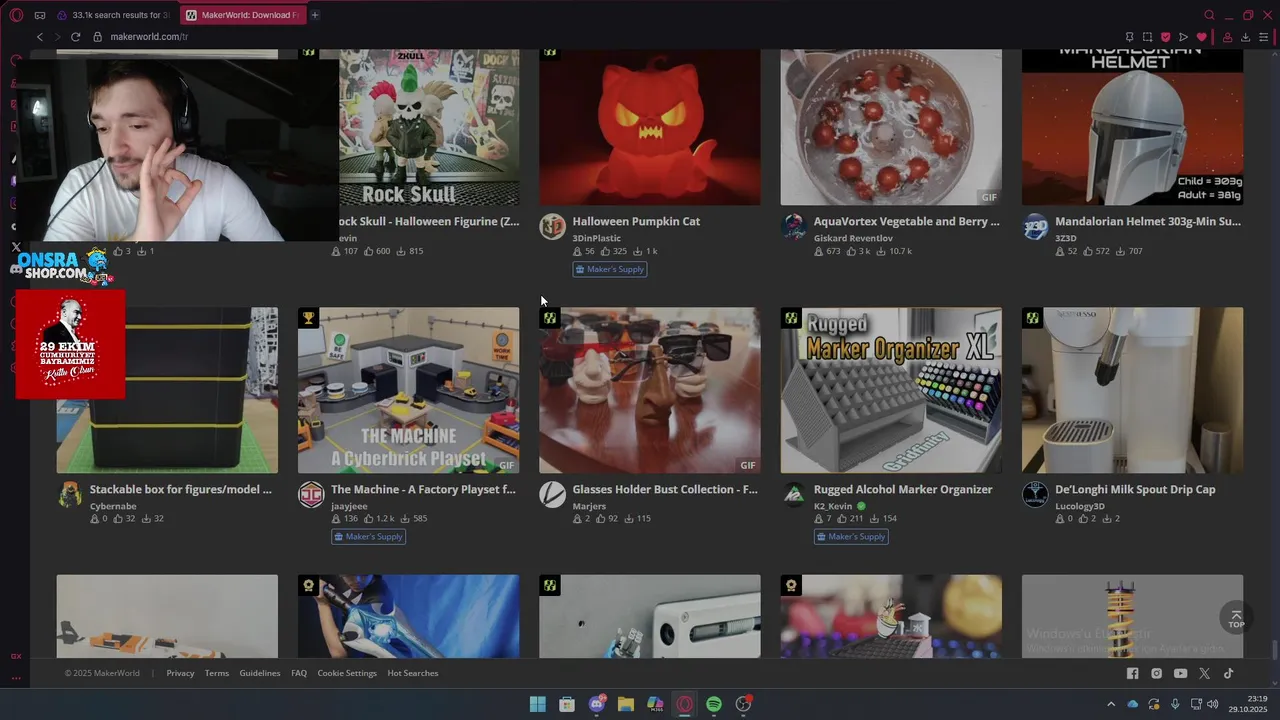Open Microsoft Store from the taskbar
Screen dimensions: 1280x720
click(567, 704)
